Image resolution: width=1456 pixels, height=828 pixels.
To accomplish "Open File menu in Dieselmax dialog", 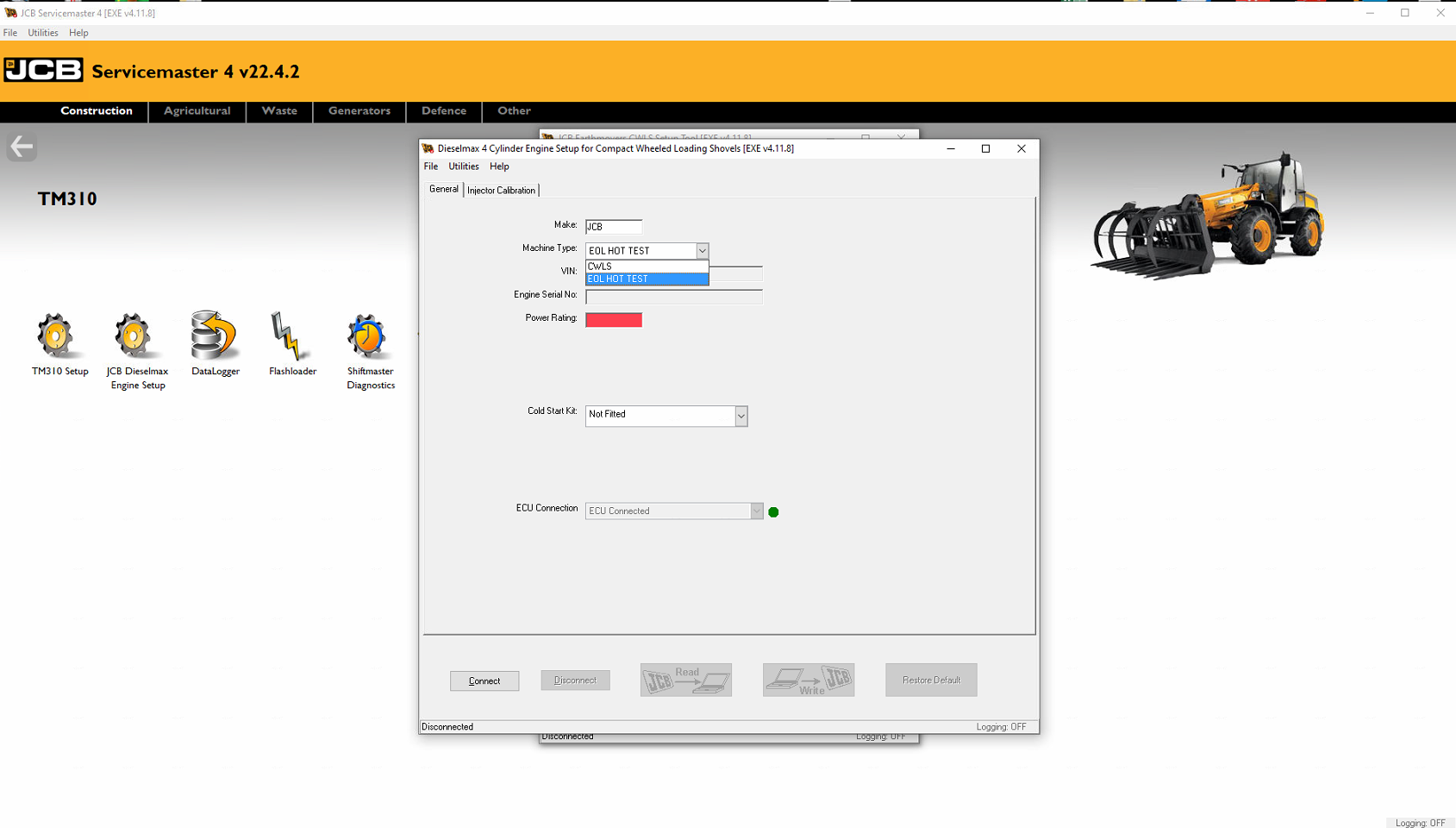I will [431, 166].
